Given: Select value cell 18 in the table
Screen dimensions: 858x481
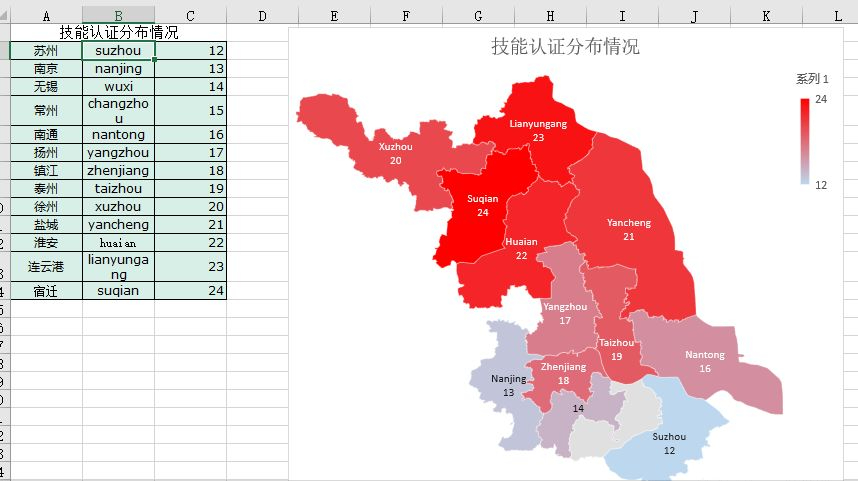Looking at the screenshot, I should [190, 171].
